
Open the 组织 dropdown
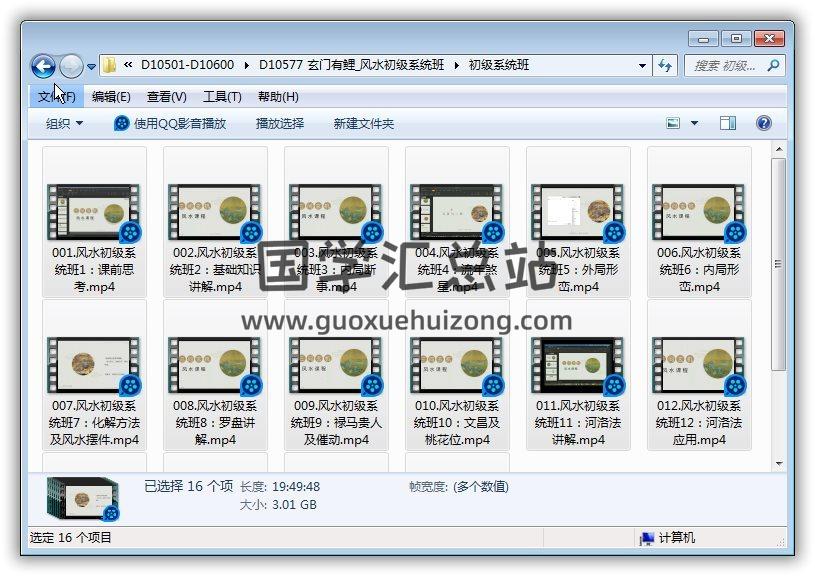point(64,124)
